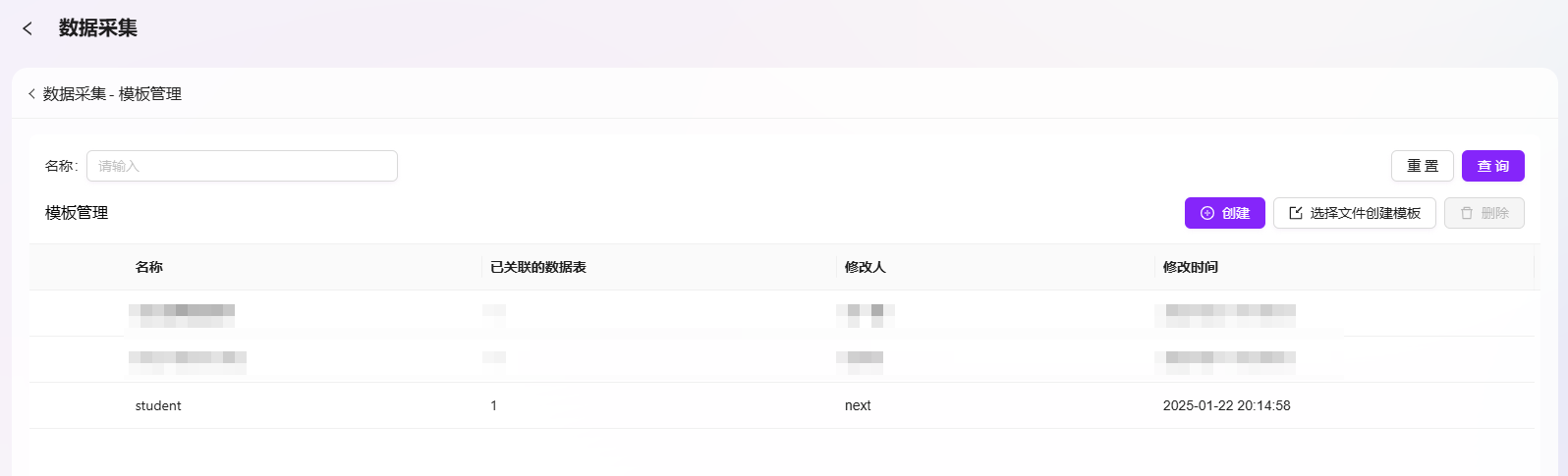This screenshot has height=476, width=1568.
Task: Click the 数据采集 page title
Action: [98, 28]
